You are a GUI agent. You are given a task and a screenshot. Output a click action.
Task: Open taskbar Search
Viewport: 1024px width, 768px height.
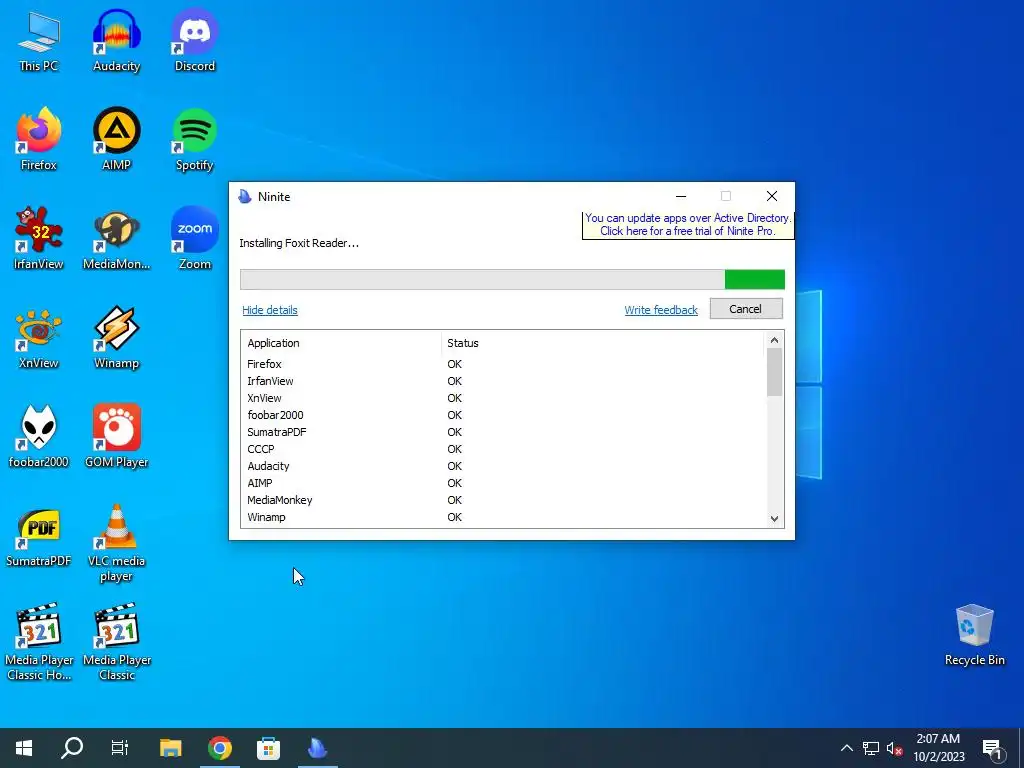(72, 748)
